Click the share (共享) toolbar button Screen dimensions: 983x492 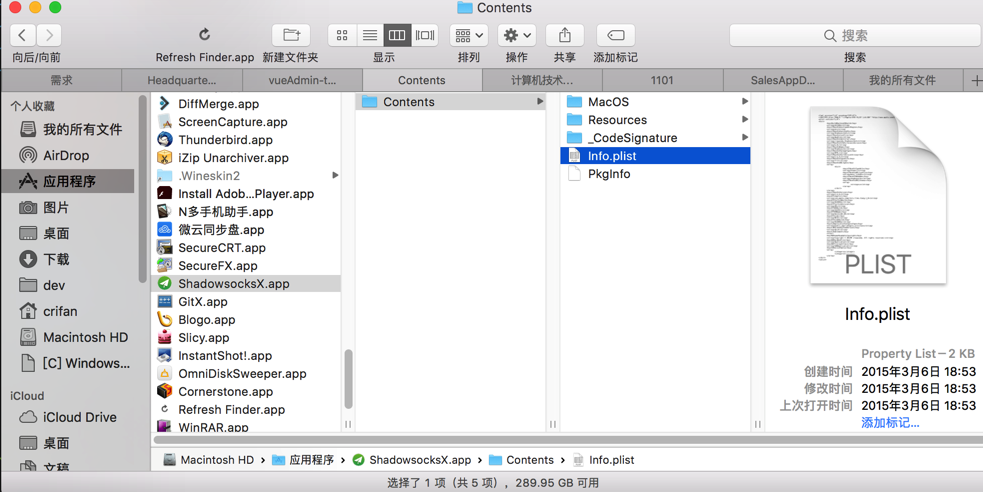coord(565,35)
